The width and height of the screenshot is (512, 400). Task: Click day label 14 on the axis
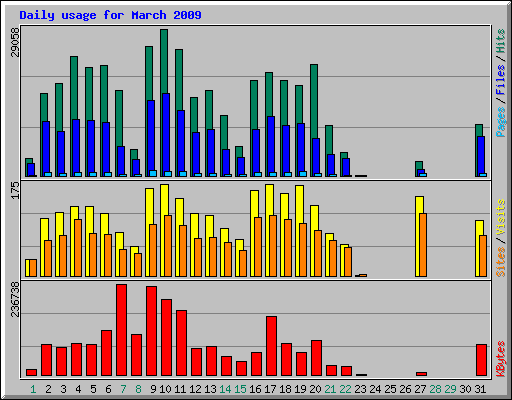(x=225, y=389)
